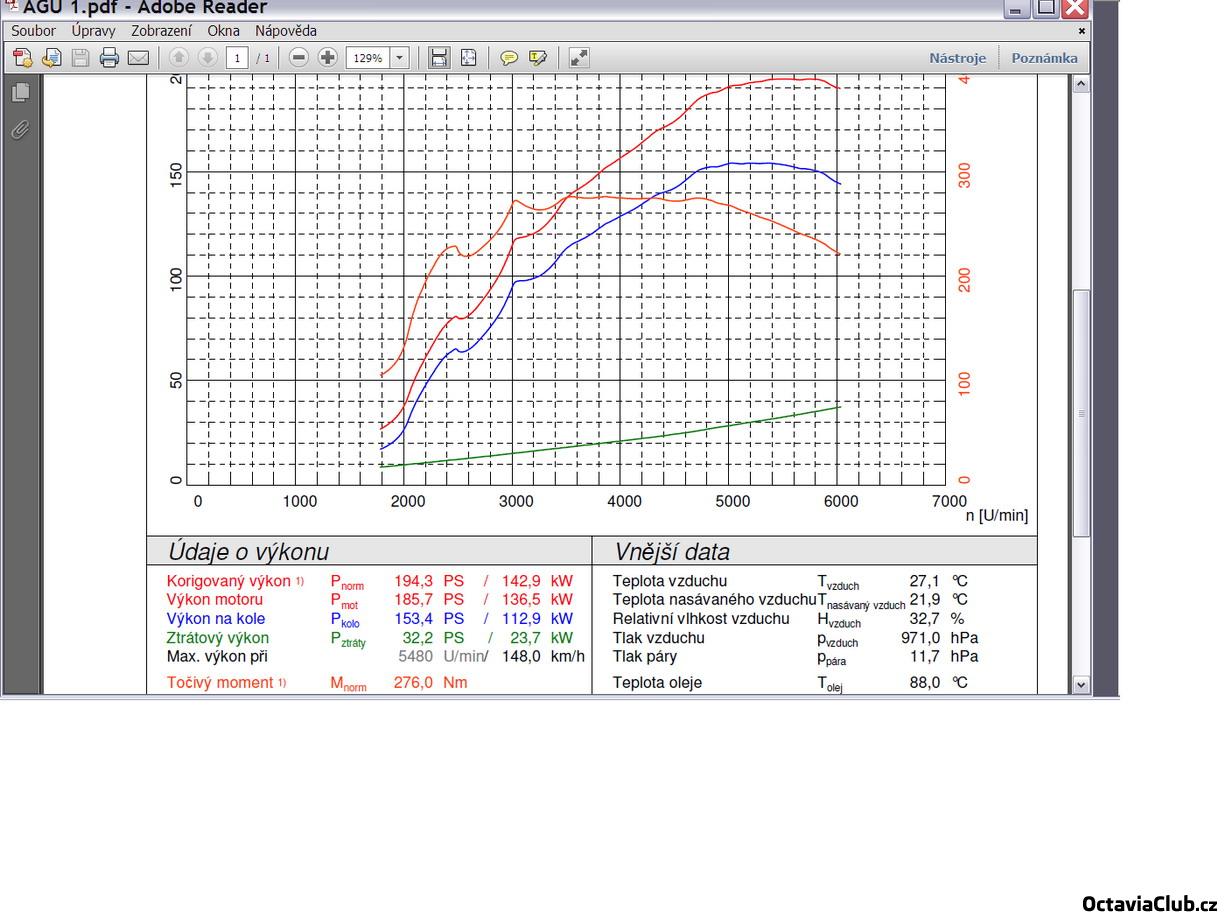
Task: Select the highlight text tool
Action: click(x=538, y=58)
